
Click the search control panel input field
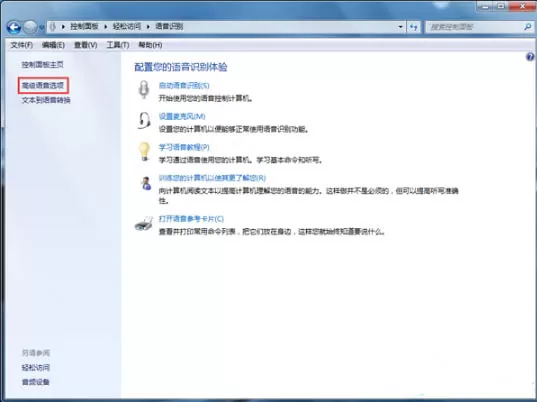(x=474, y=27)
